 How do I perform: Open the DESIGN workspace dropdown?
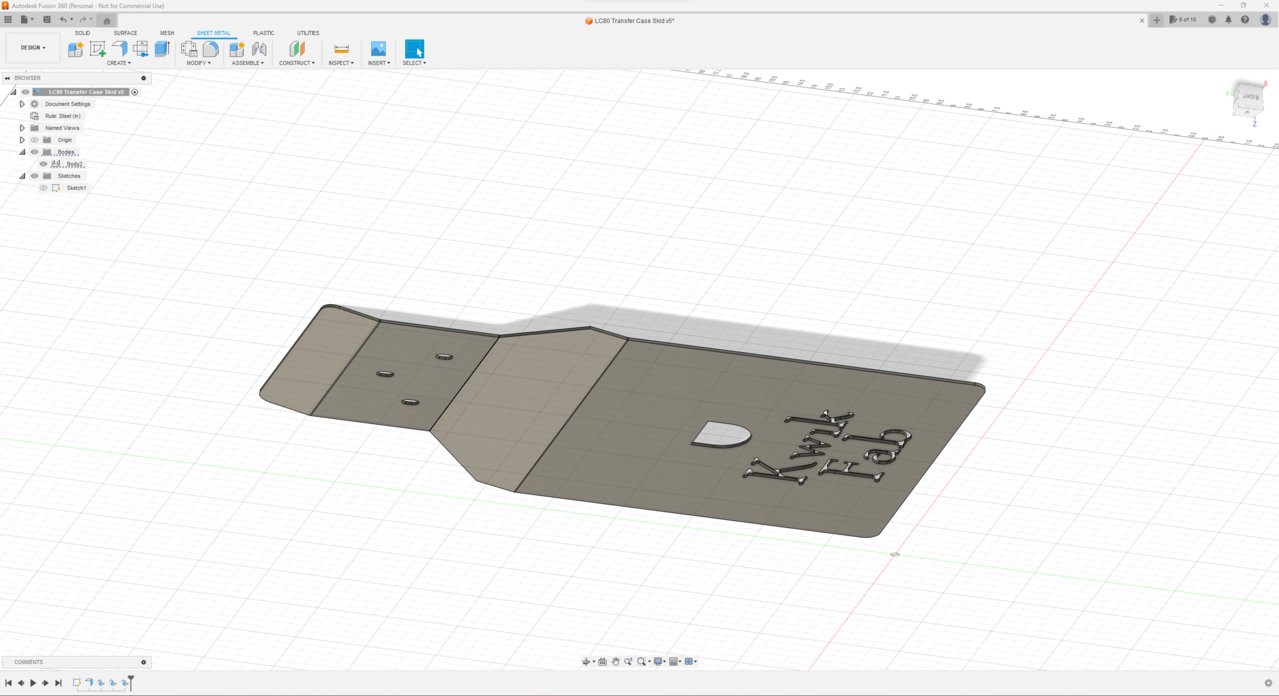[33, 47]
